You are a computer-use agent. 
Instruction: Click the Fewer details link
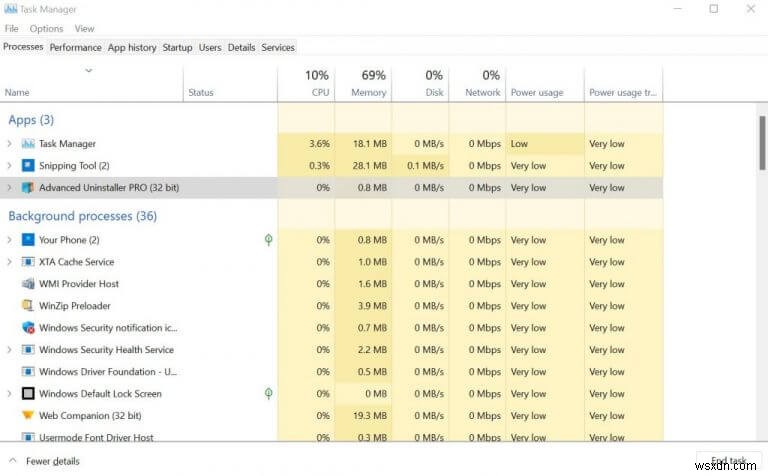(x=52, y=461)
